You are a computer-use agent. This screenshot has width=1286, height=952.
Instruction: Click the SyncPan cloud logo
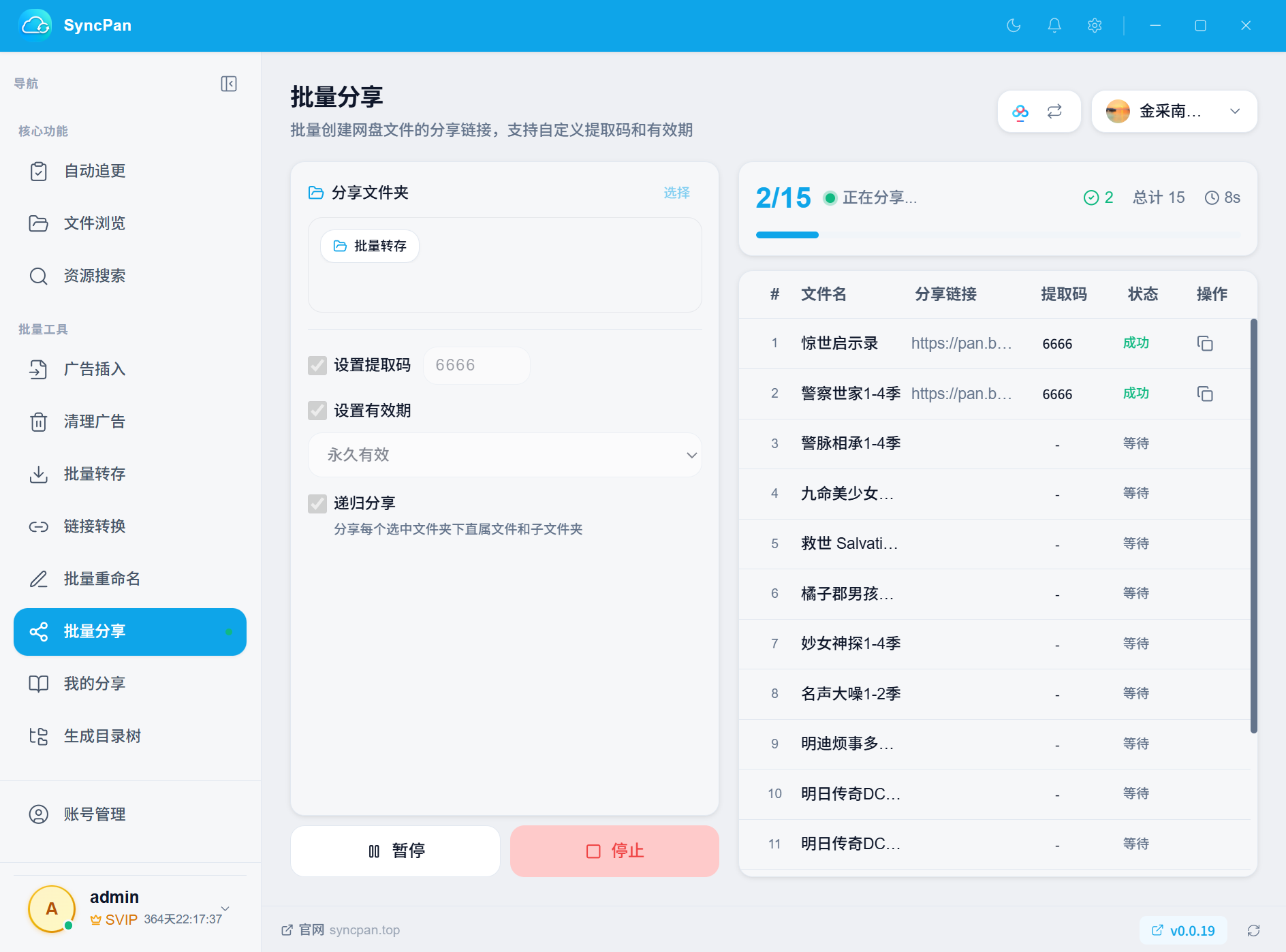(35, 25)
